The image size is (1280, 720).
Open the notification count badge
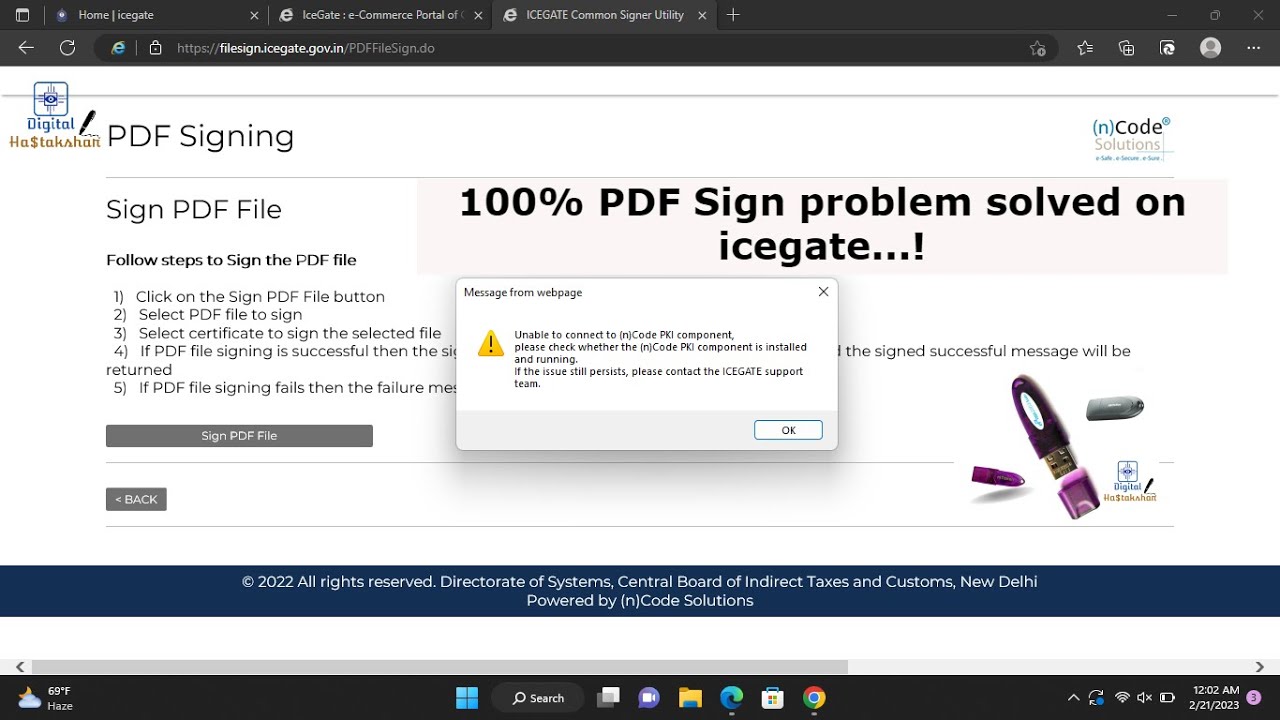(1254, 698)
